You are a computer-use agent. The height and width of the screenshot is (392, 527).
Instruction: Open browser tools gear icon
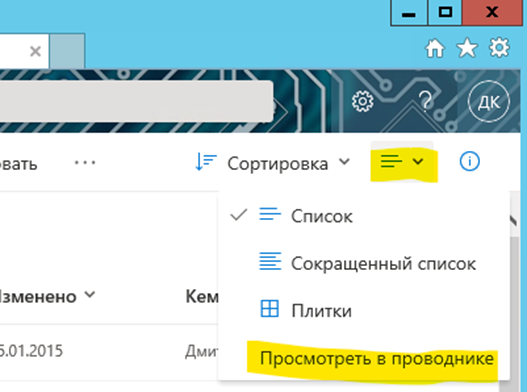point(499,48)
